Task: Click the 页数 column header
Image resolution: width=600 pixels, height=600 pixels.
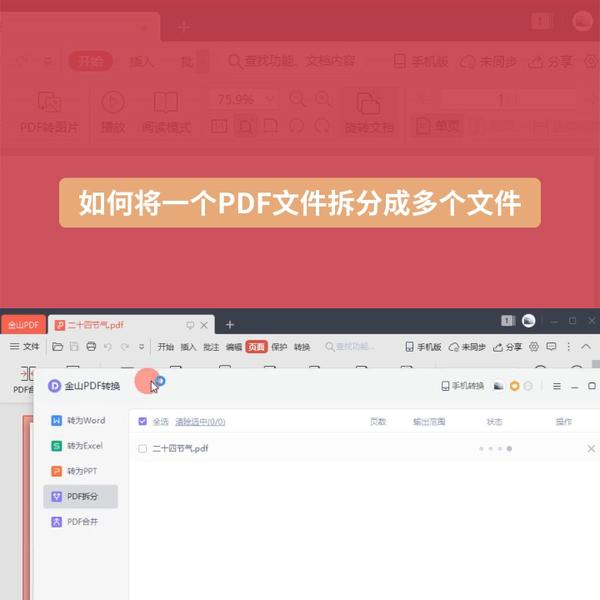Action: click(378, 422)
